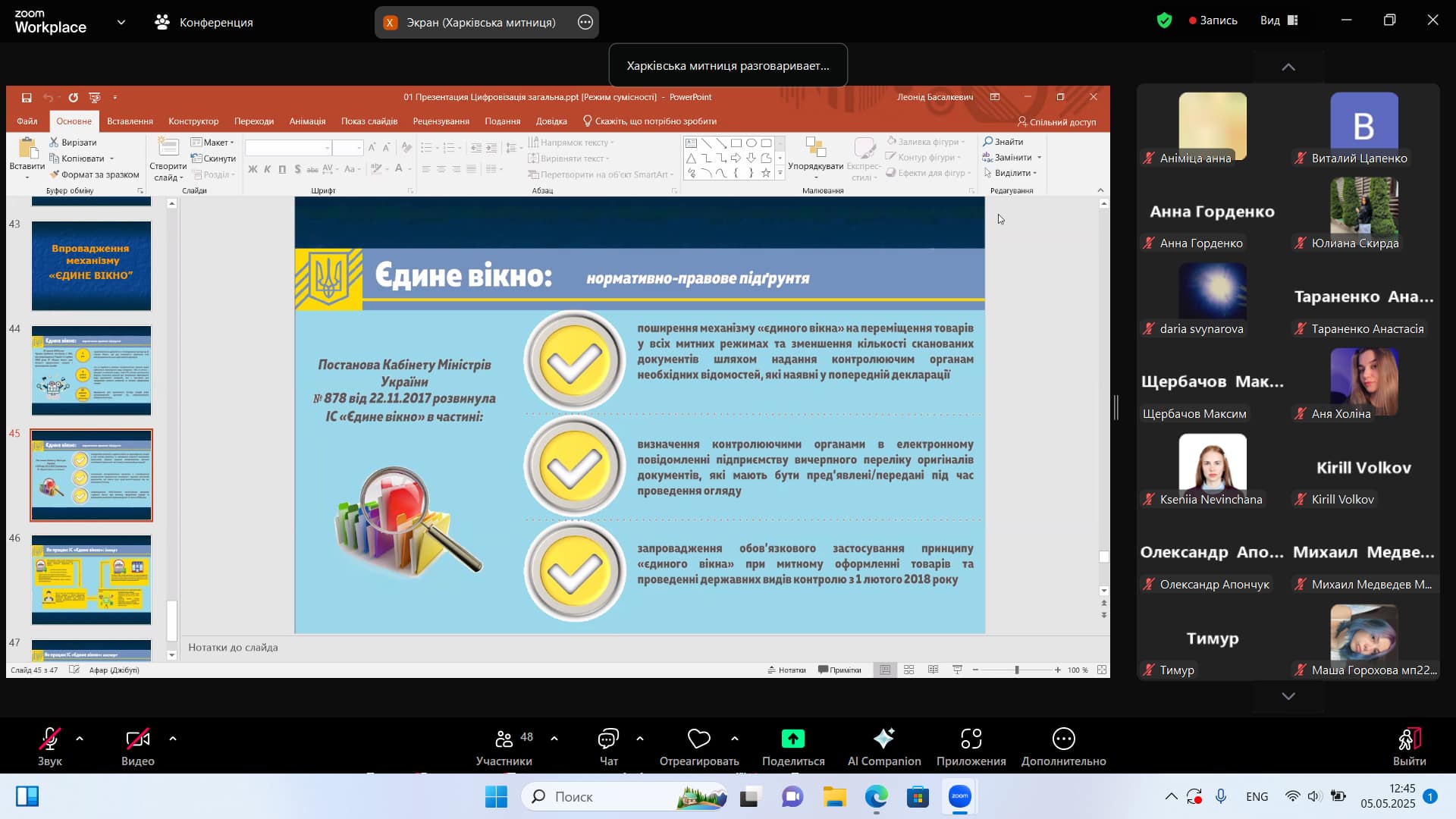Image resolution: width=1456 pixels, height=819 pixels.
Task: Switch to Анімація ribbon tab
Action: [x=307, y=121]
